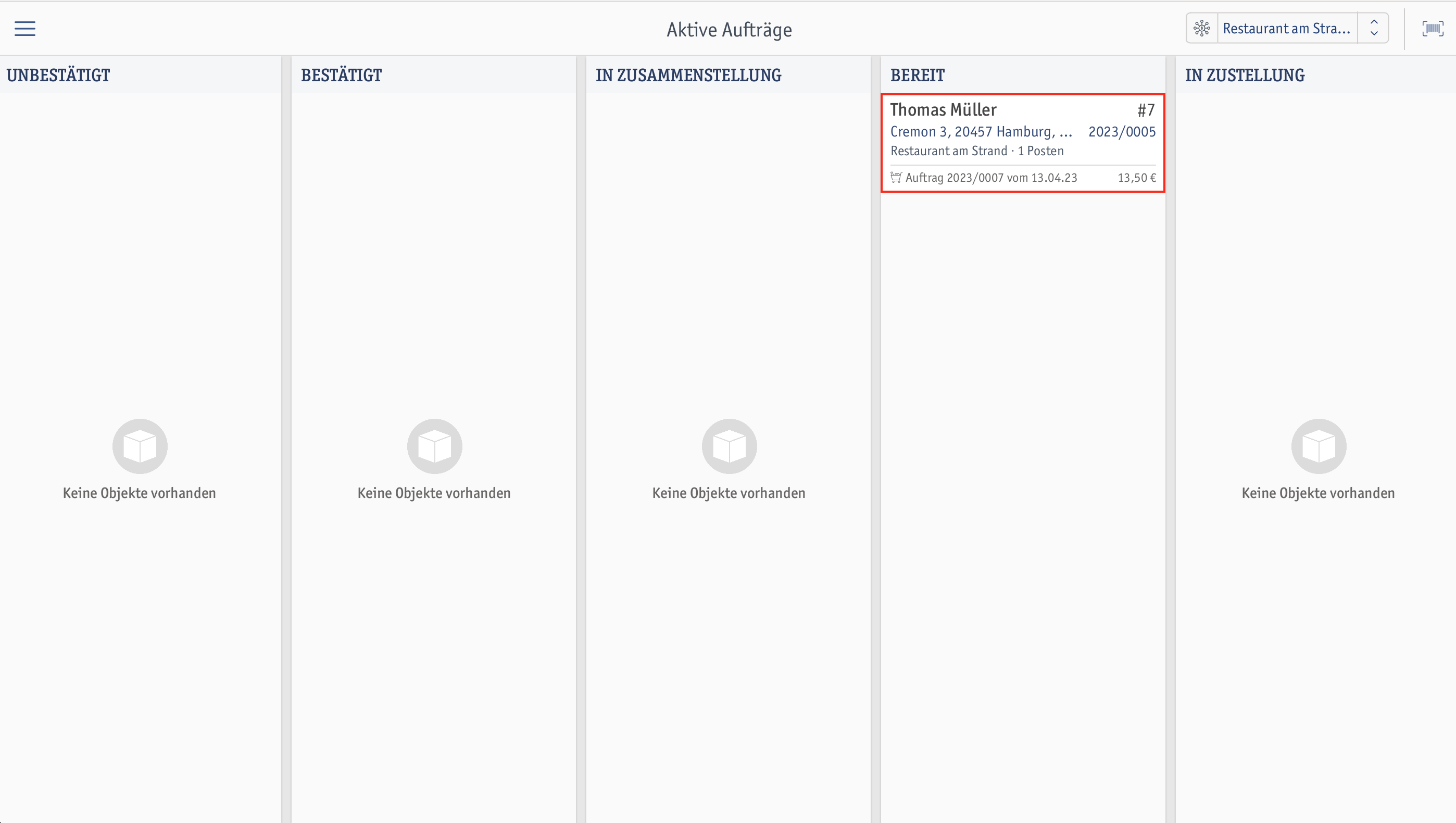1456x823 pixels.
Task: Click Keine Objekte vorhanden in UNBESTÄTIGT column
Action: (139, 493)
